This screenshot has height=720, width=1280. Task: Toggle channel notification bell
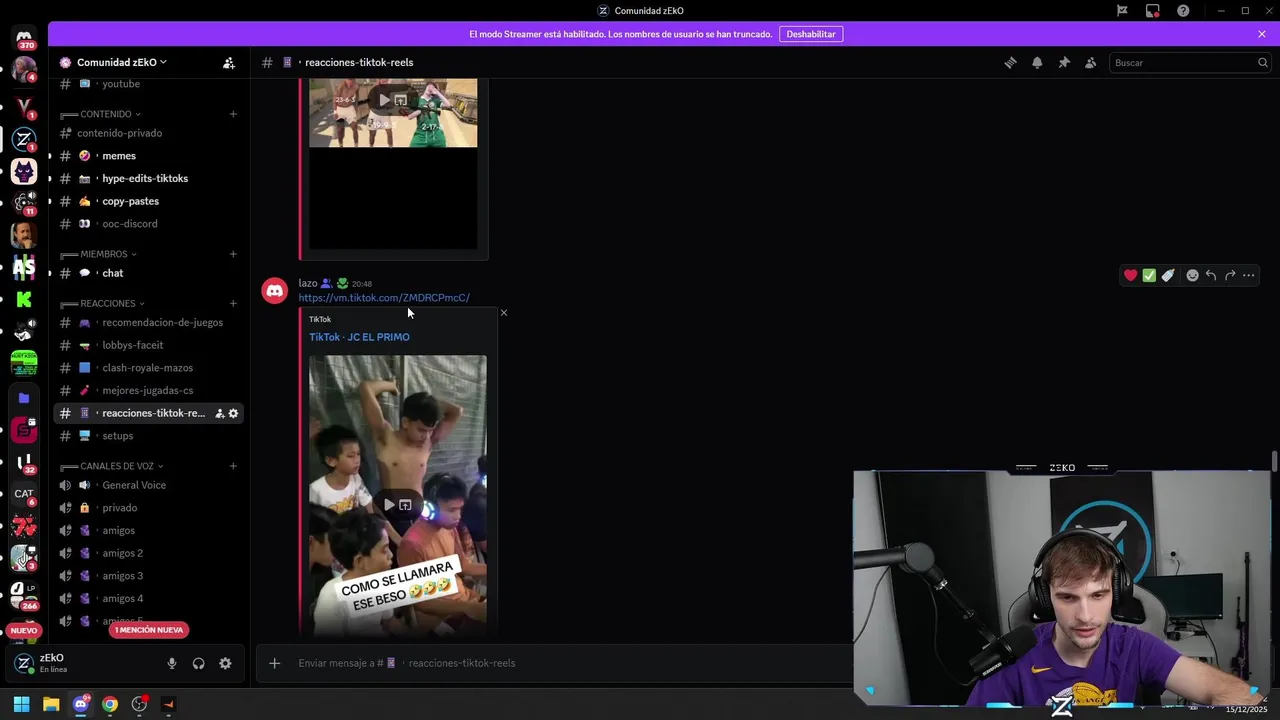(x=1037, y=62)
